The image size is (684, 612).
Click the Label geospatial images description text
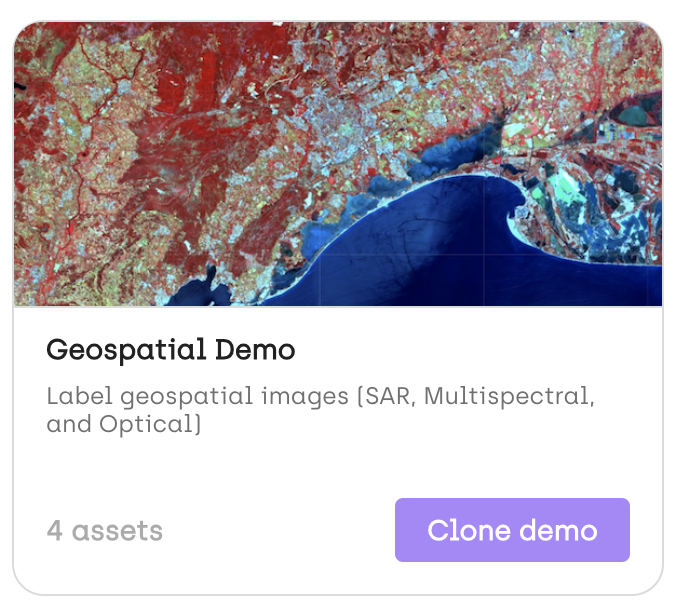pos(321,410)
